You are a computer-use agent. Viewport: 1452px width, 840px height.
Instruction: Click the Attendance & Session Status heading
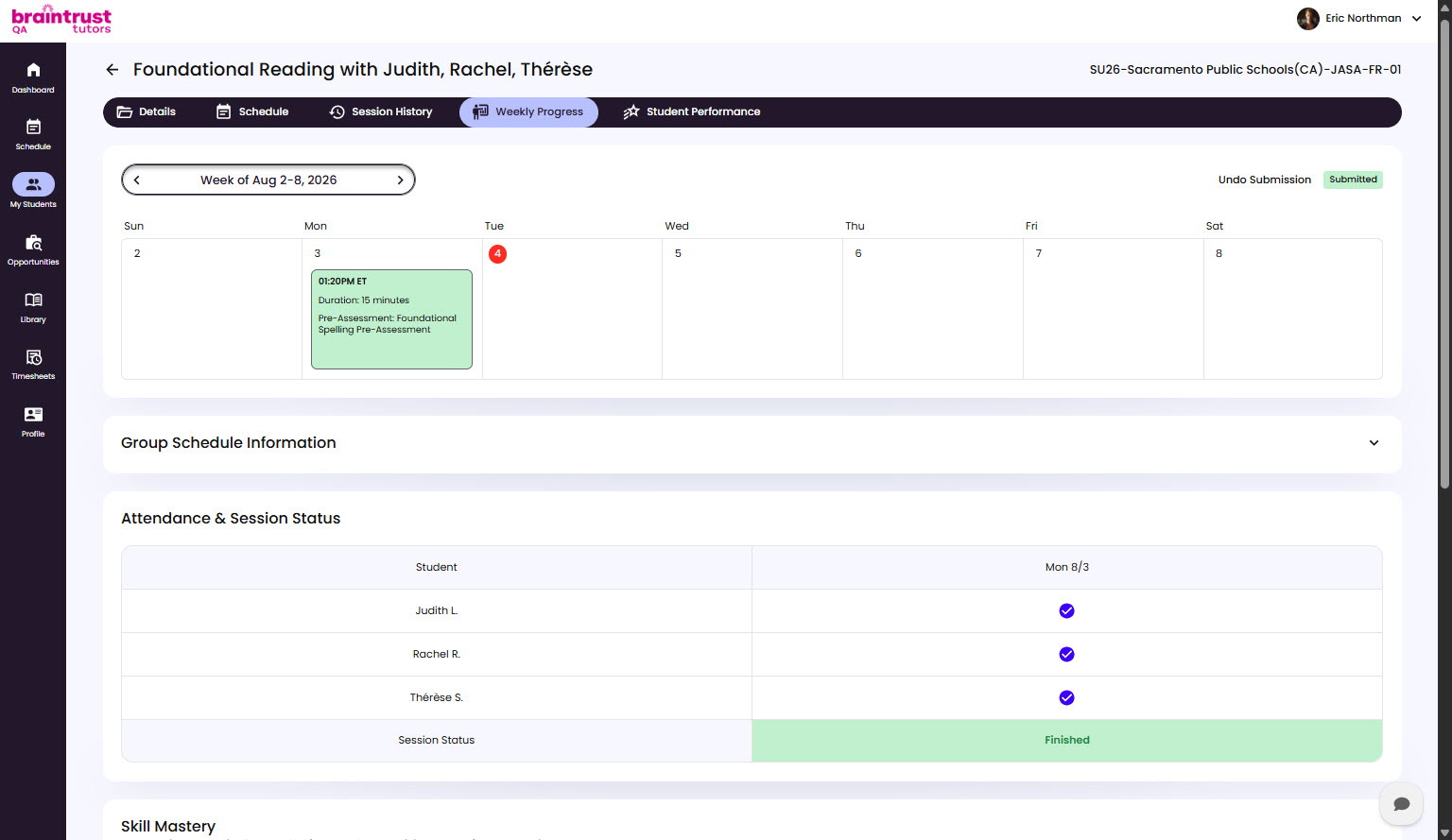(x=231, y=519)
